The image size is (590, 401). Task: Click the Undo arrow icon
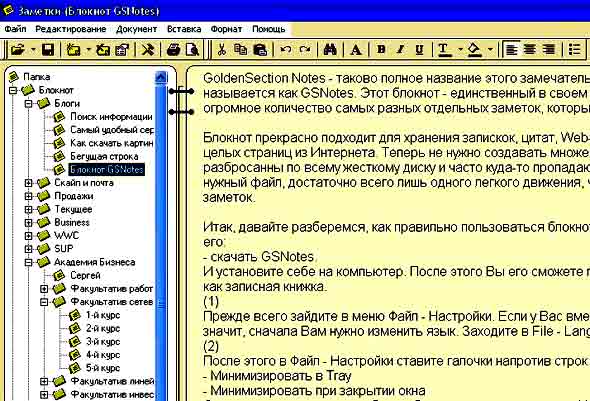coord(286,50)
